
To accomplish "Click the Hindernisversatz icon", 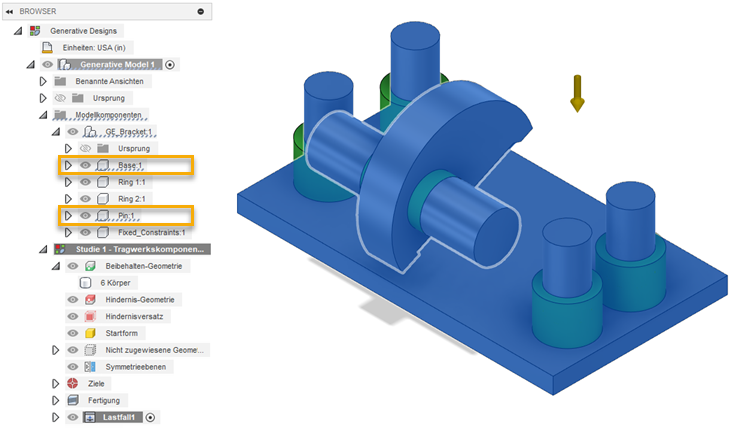I will pos(90,316).
